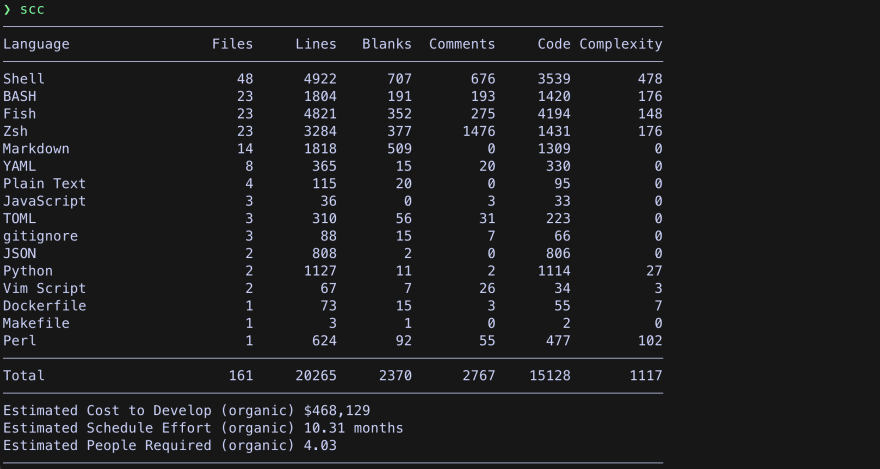Click total lines value 20265
The image size is (880, 469).
pyautogui.click(x=316, y=375)
